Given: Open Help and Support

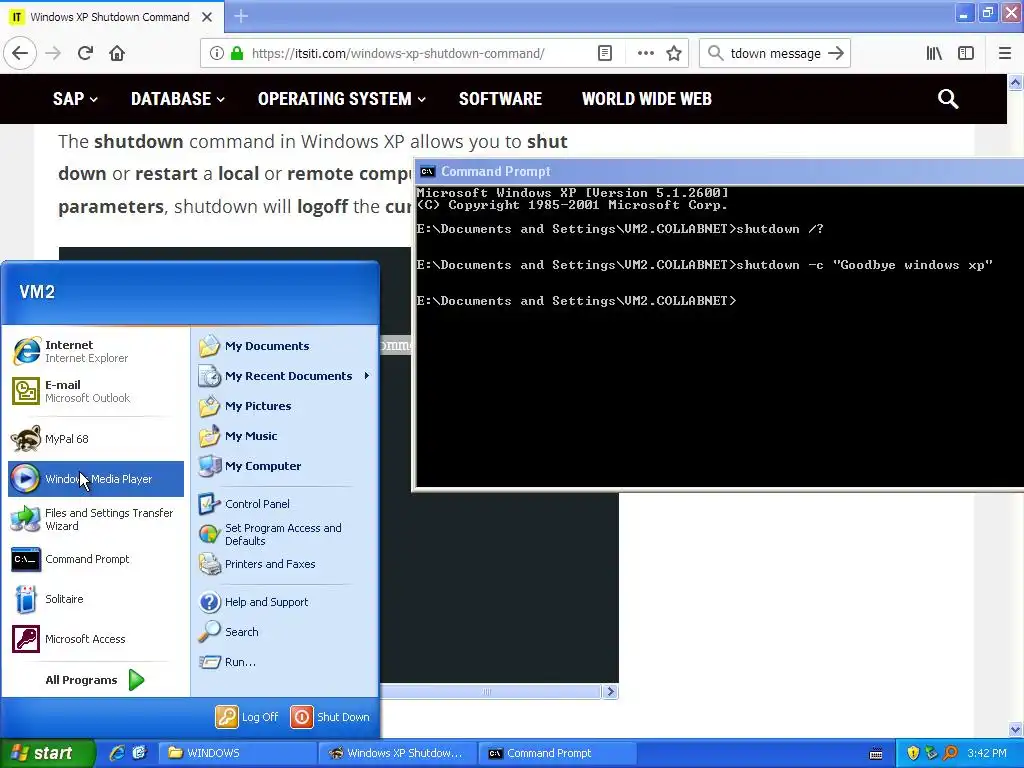Looking at the screenshot, I should 284,602.
